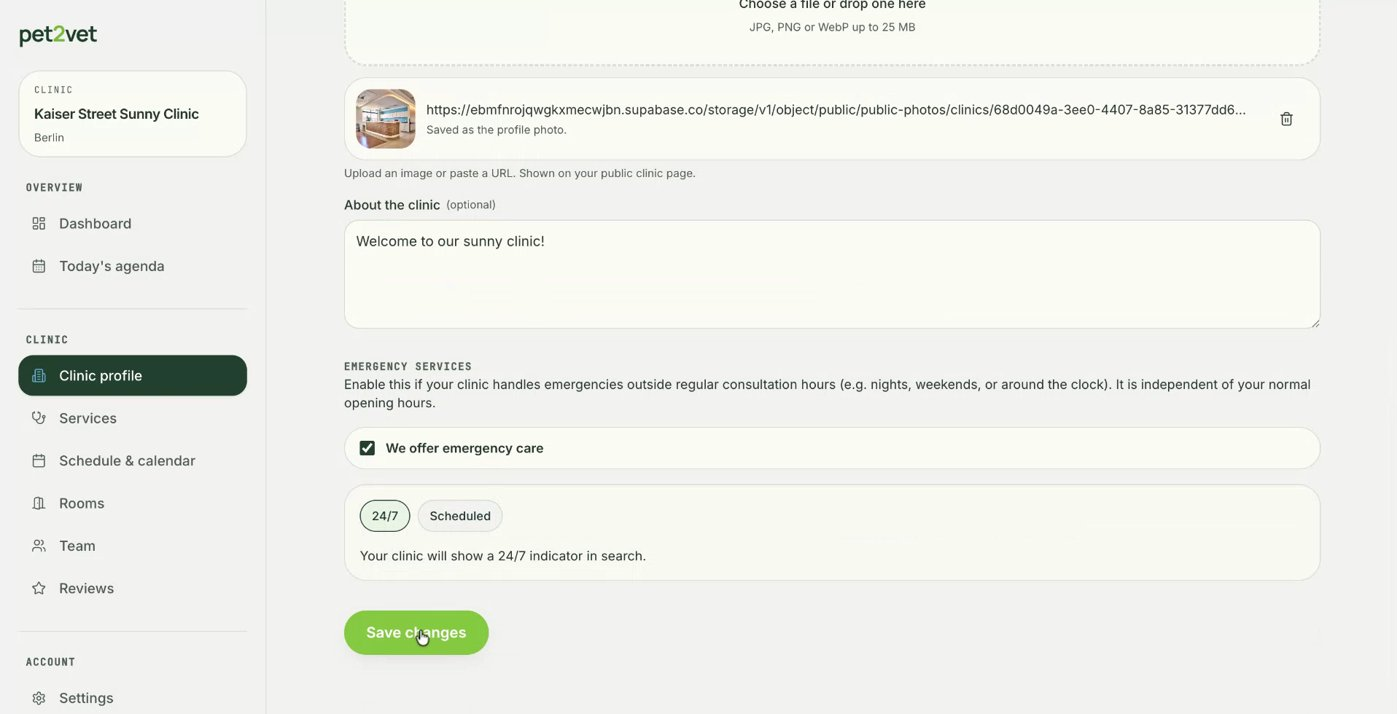The image size is (1397, 714).
Task: Click the Clinic profile building icon
Action: pos(39,376)
